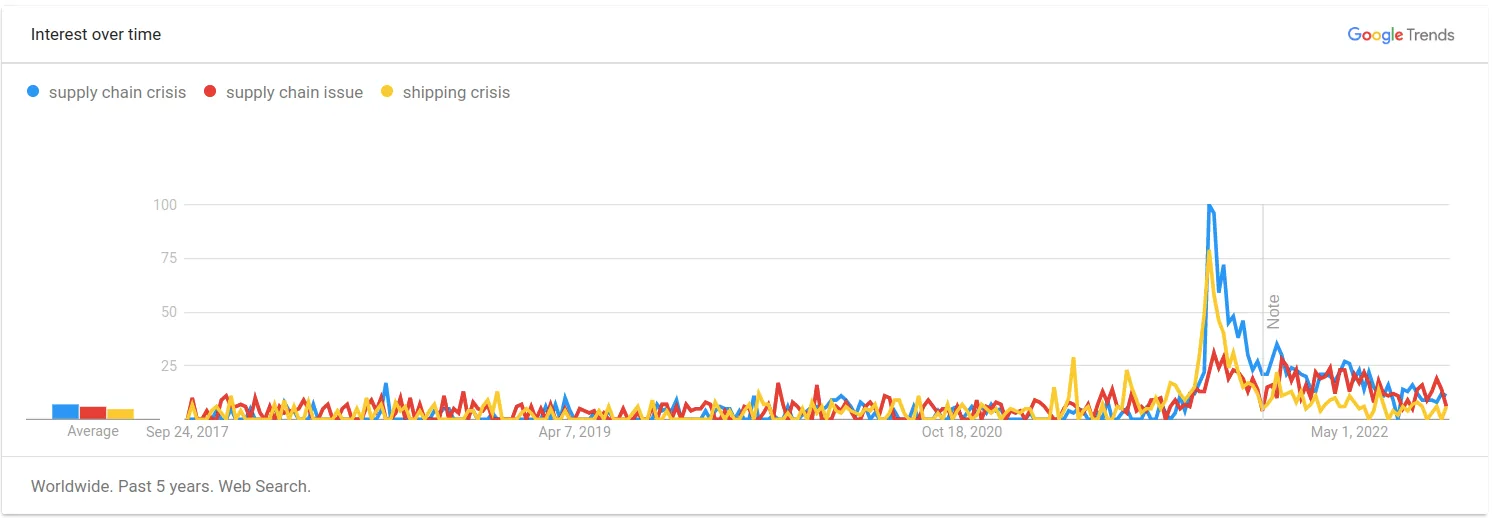Click the blue line's peak at 100
This screenshot has width=1497, height=518.
(x=1209, y=206)
